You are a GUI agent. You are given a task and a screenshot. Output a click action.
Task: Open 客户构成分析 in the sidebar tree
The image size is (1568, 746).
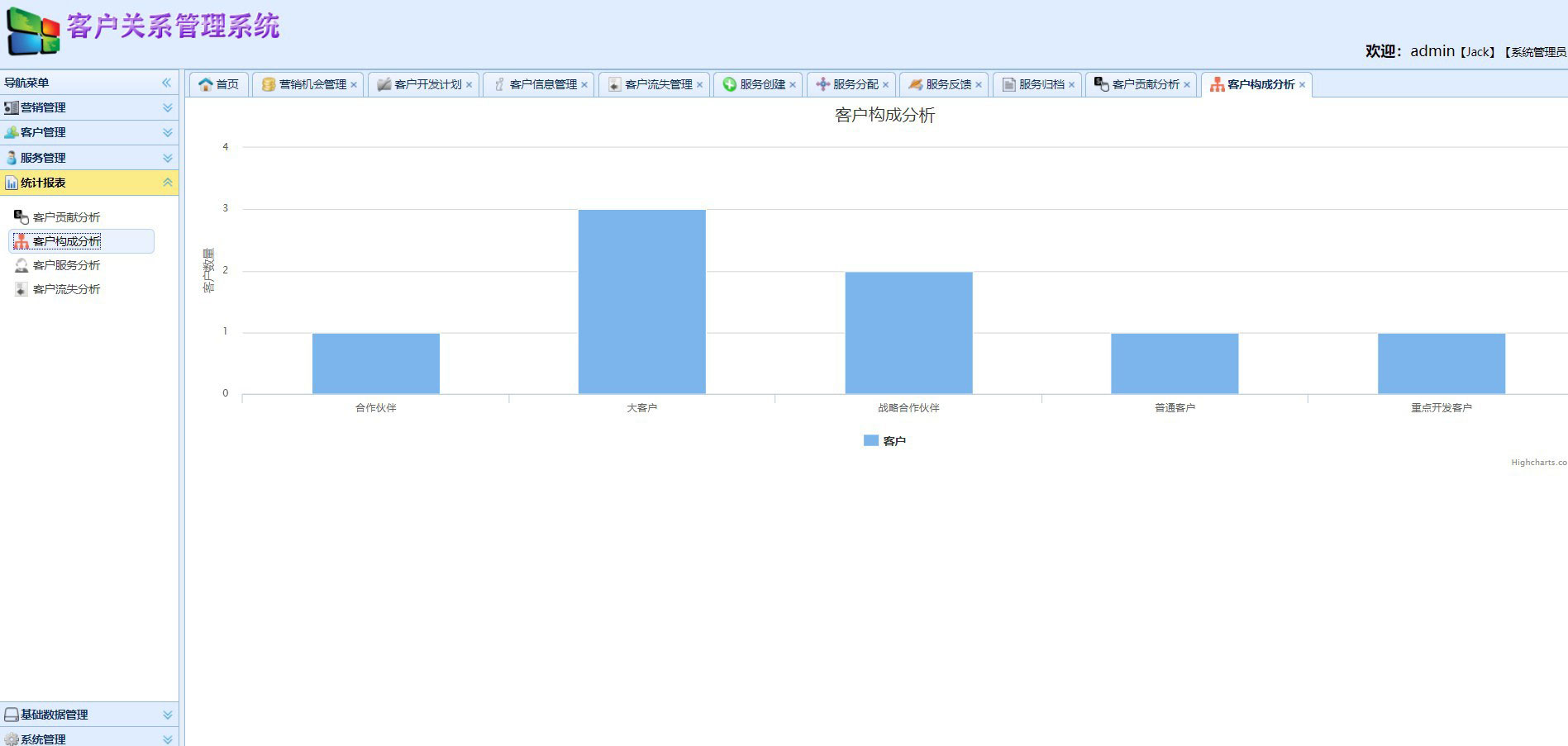point(67,241)
